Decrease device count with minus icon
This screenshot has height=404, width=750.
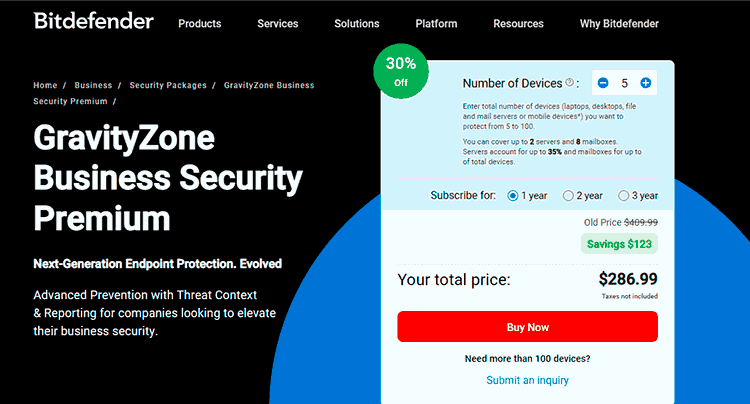603,83
